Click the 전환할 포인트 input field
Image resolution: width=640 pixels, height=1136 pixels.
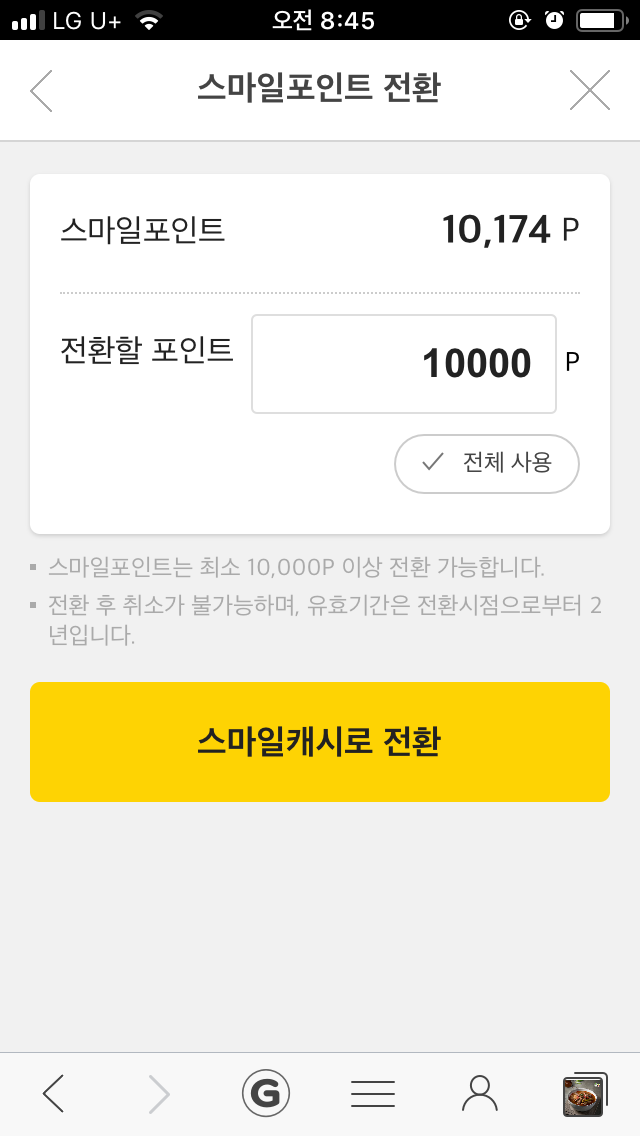pyautogui.click(x=403, y=364)
